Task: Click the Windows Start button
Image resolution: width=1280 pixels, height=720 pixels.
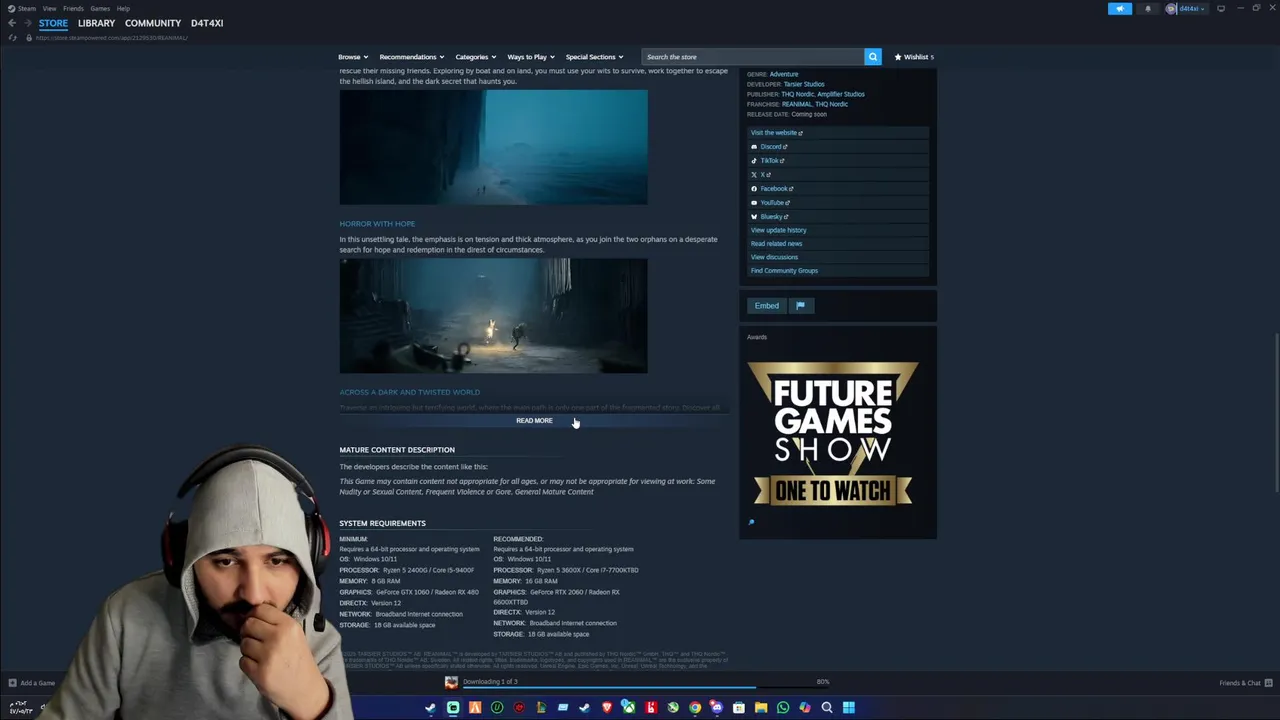Action: tap(849, 708)
